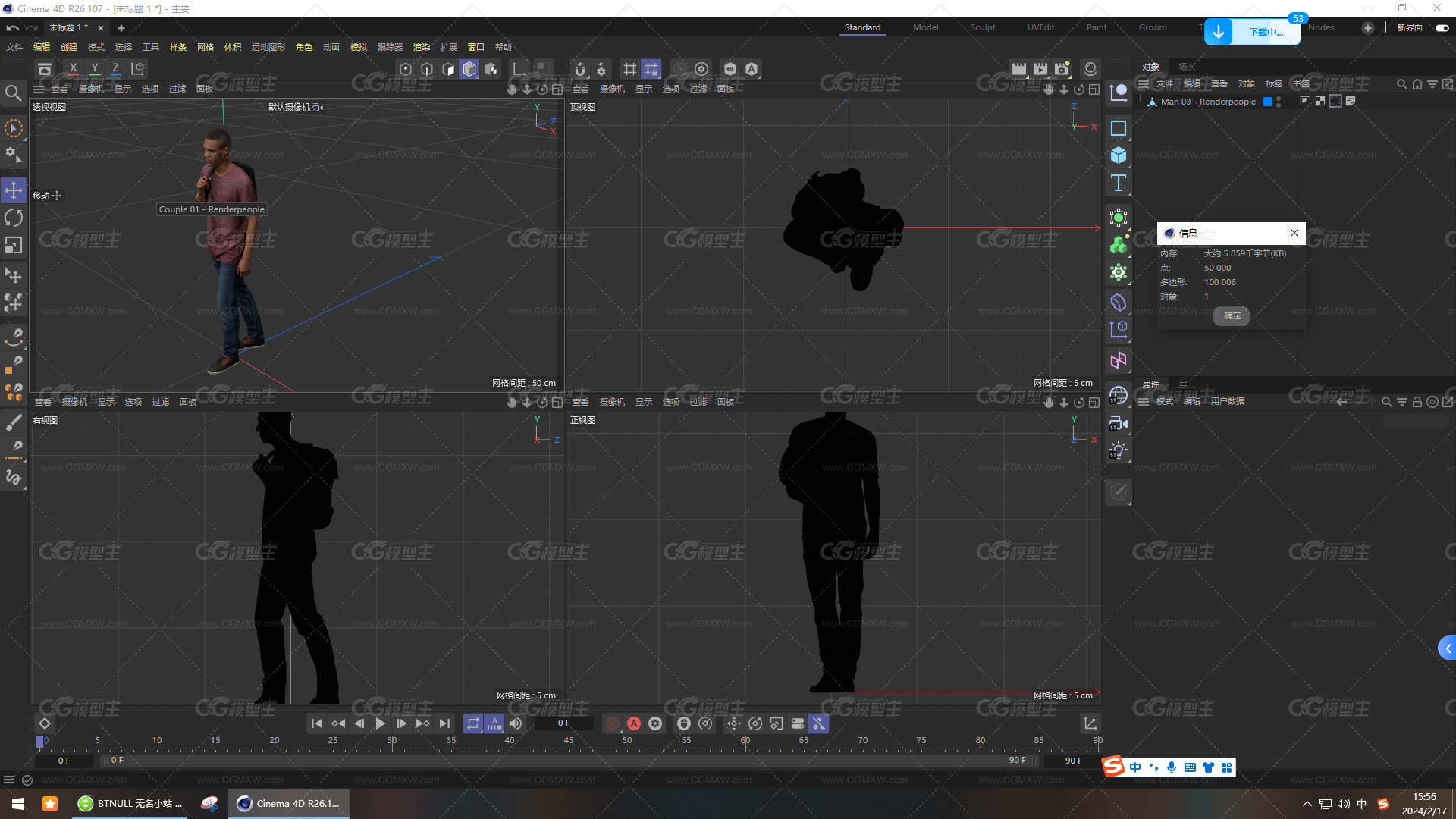Click the Rectangle spline icon

[x=1119, y=128]
